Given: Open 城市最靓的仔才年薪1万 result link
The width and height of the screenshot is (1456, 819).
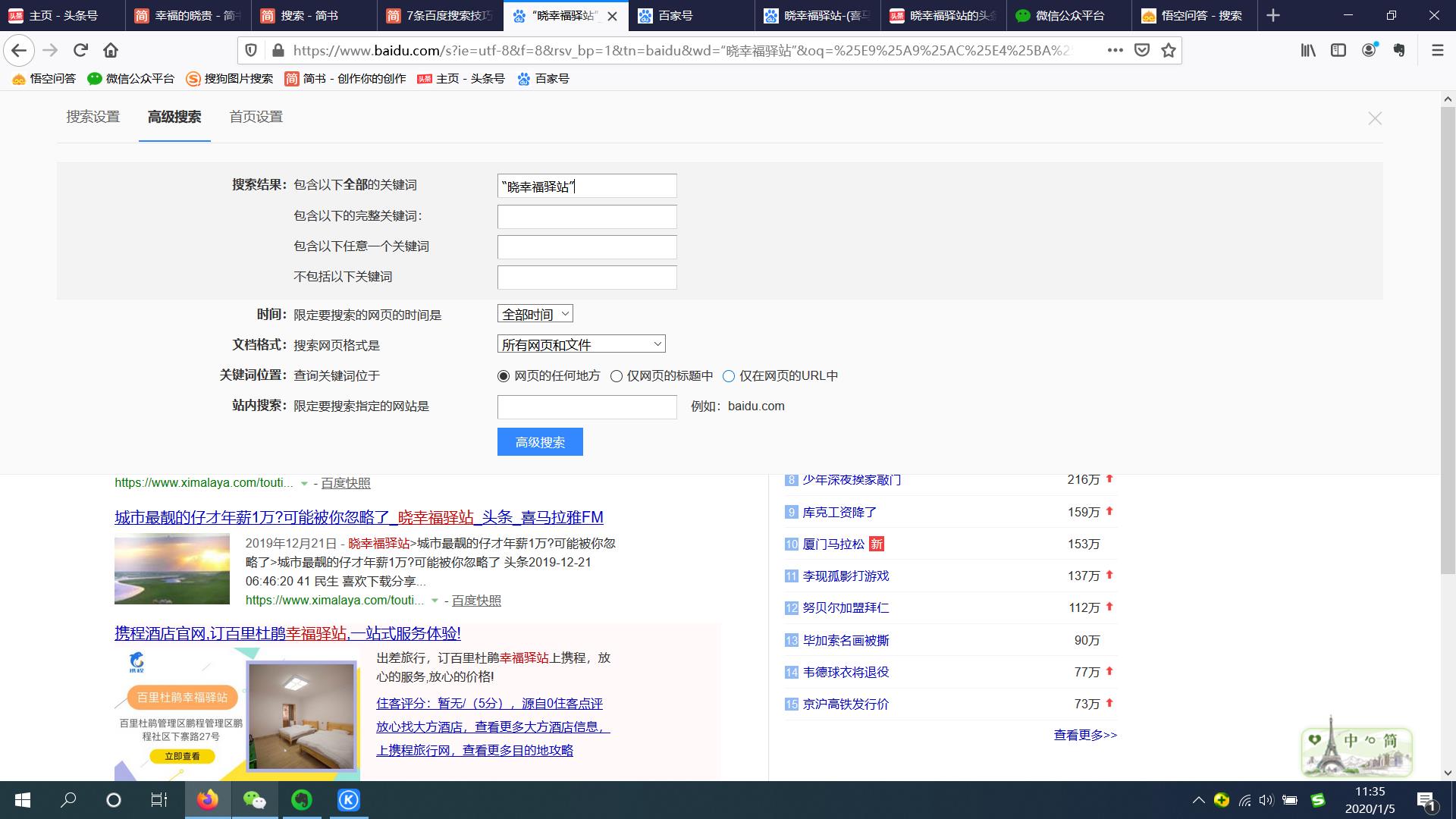Looking at the screenshot, I should point(359,517).
